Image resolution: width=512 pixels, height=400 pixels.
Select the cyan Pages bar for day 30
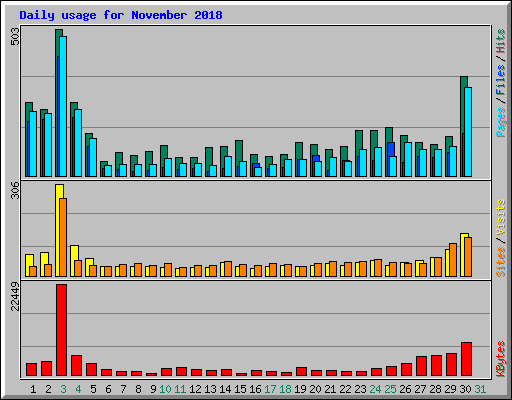point(468,132)
